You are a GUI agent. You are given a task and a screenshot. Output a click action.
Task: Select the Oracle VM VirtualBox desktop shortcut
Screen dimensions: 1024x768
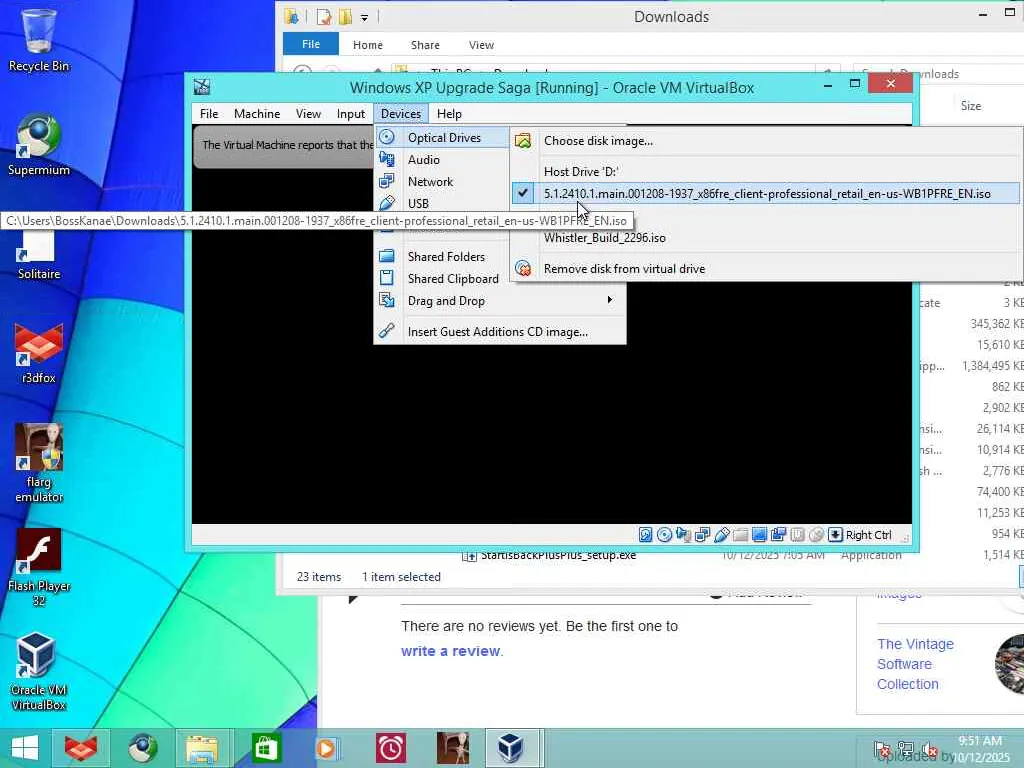pyautogui.click(x=39, y=671)
